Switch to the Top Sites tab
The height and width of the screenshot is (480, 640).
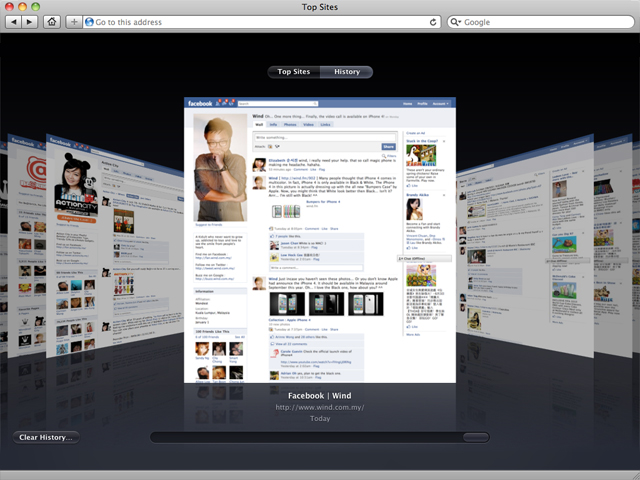point(294,72)
